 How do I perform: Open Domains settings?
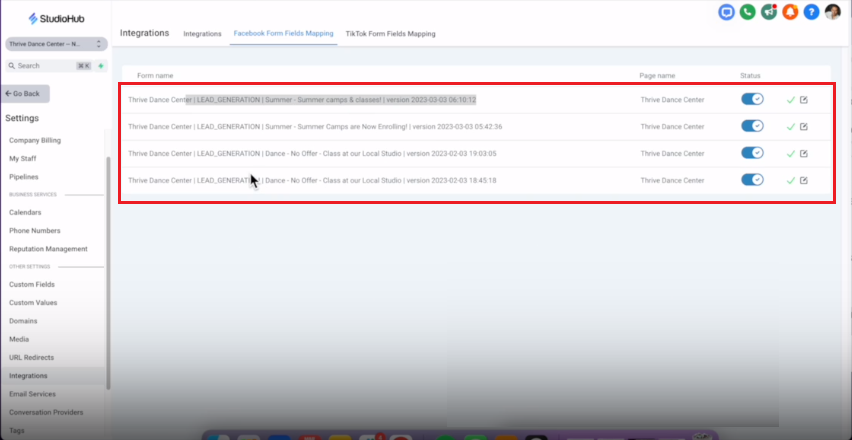point(23,321)
